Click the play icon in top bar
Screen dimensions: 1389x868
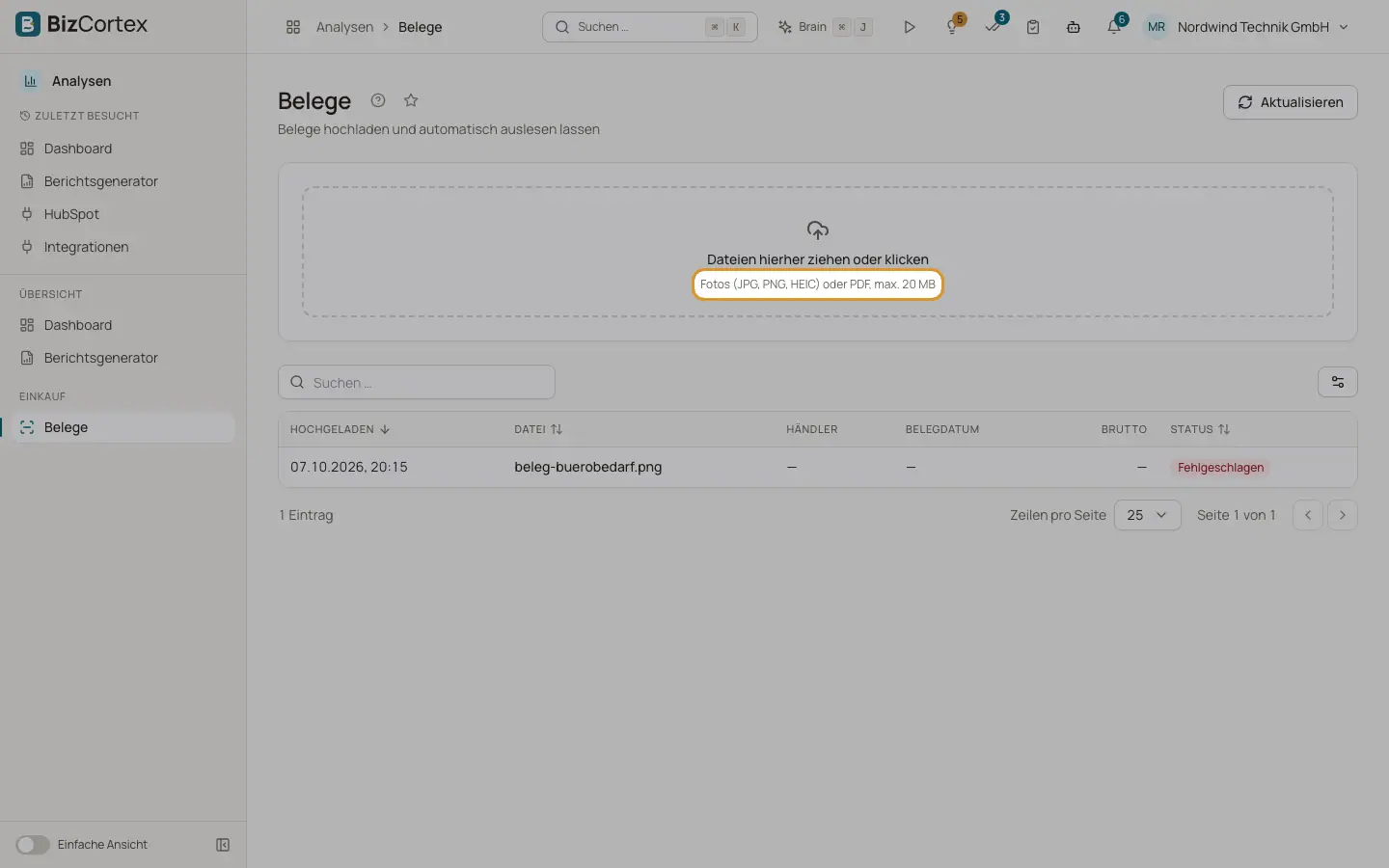[x=909, y=27]
